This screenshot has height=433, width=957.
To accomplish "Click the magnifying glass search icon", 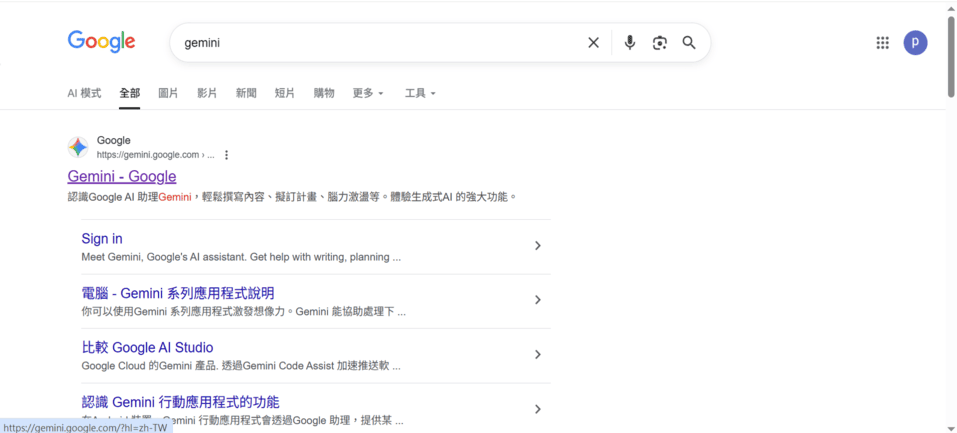I will [689, 43].
